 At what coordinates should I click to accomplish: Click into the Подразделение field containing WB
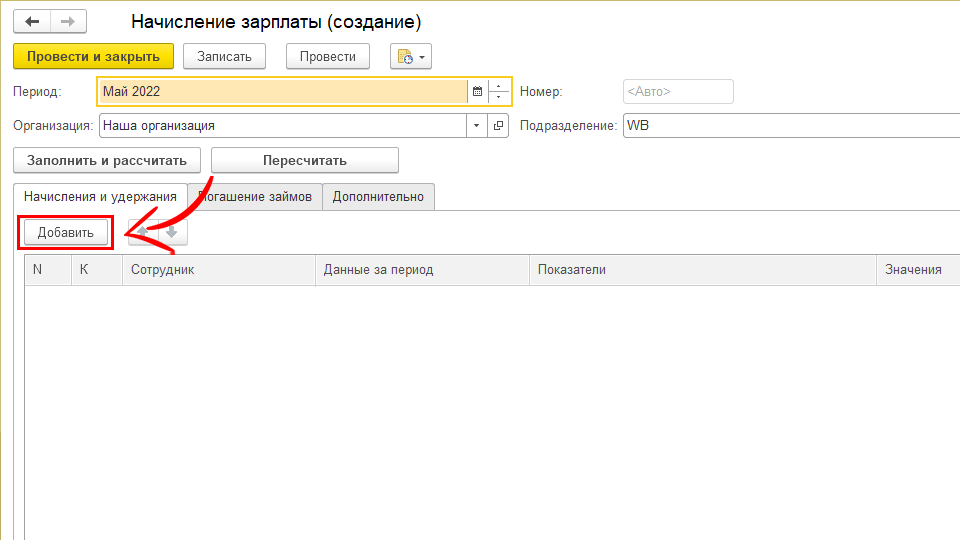click(x=790, y=126)
